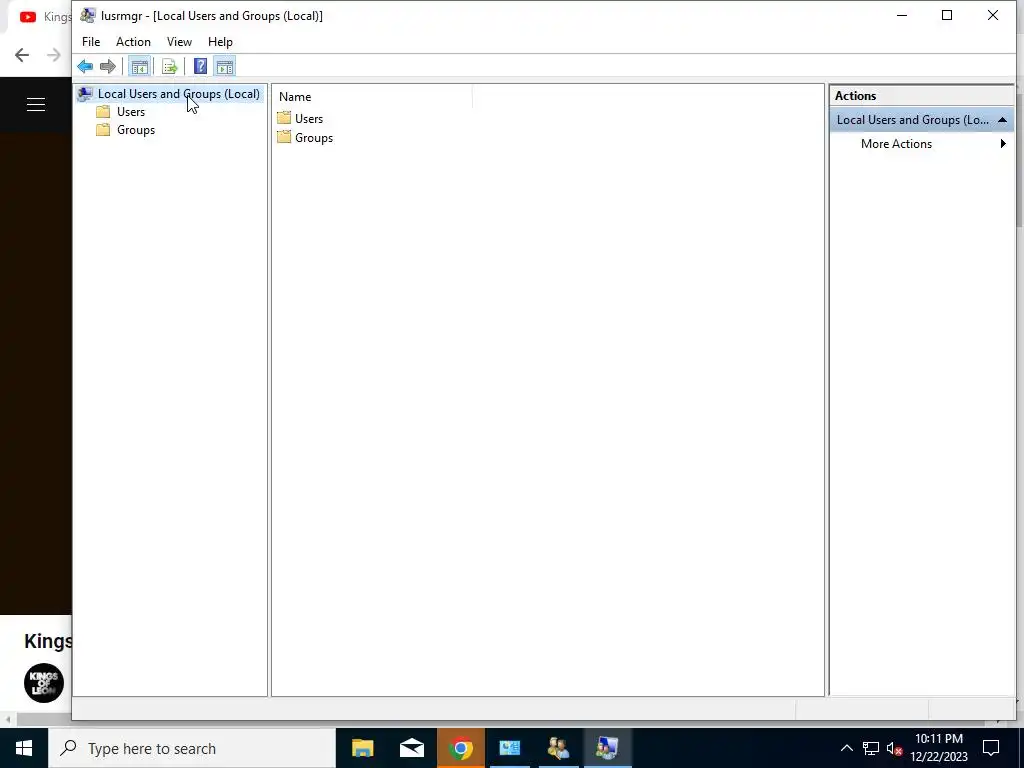Close the lusrmgr window

point(993,16)
